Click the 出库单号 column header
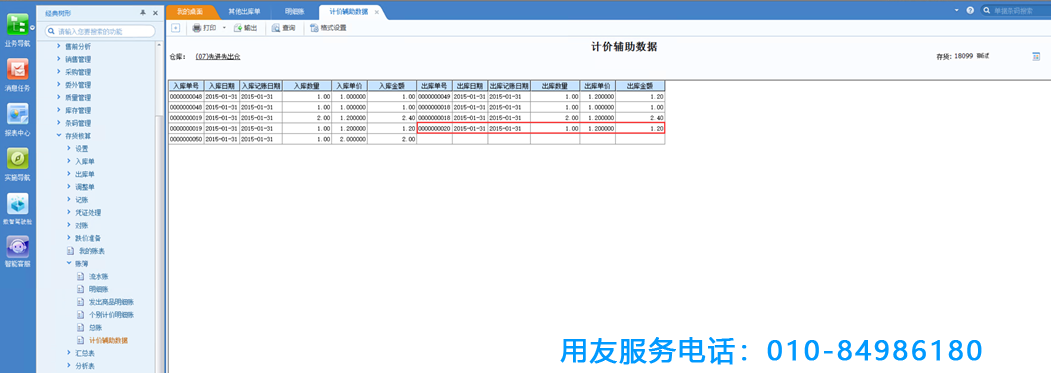The width and height of the screenshot is (1051, 373). 434,86
